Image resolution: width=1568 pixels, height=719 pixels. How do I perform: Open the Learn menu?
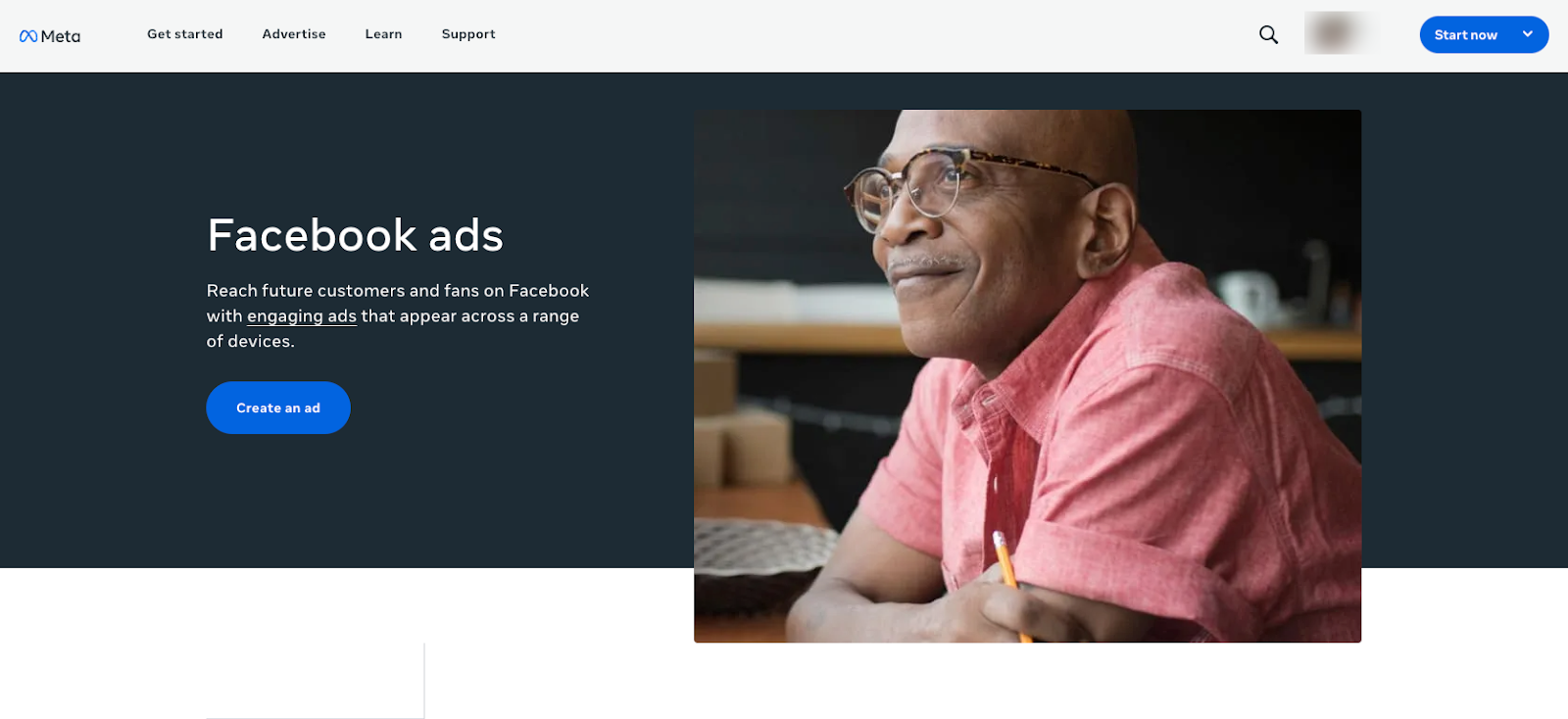[383, 34]
